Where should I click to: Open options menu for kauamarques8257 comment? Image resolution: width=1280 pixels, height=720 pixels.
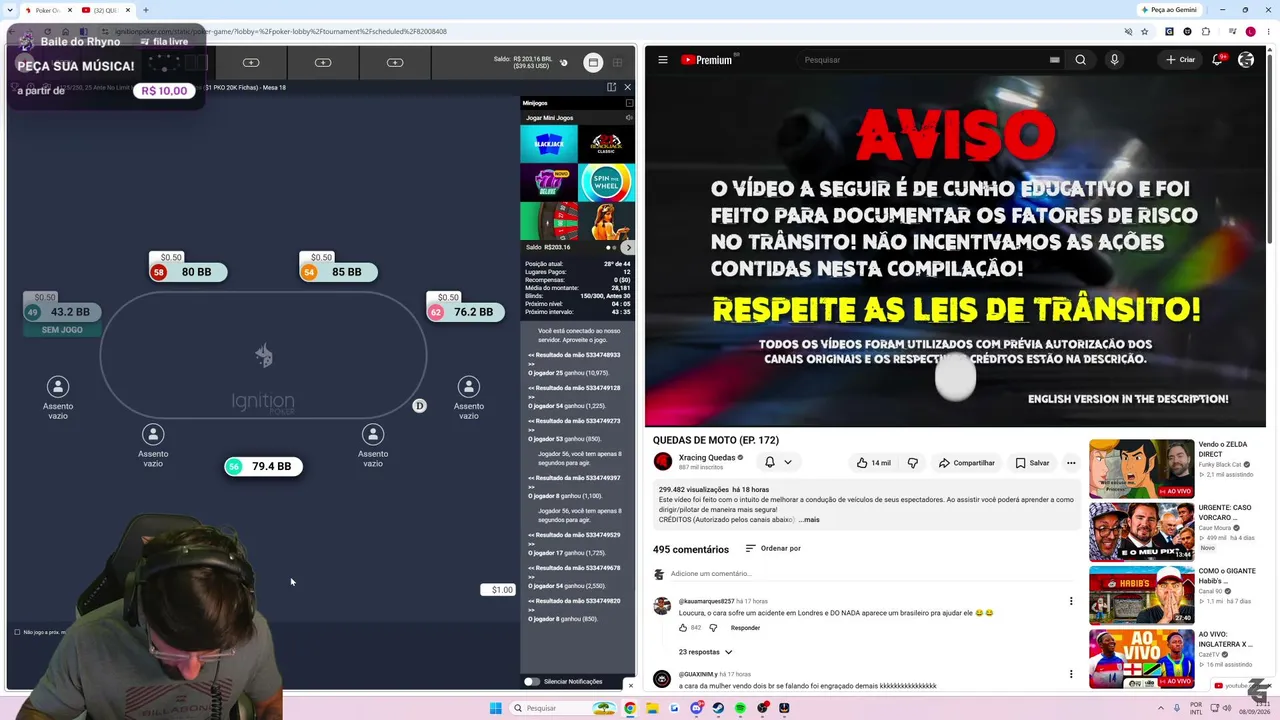pos(1071,601)
